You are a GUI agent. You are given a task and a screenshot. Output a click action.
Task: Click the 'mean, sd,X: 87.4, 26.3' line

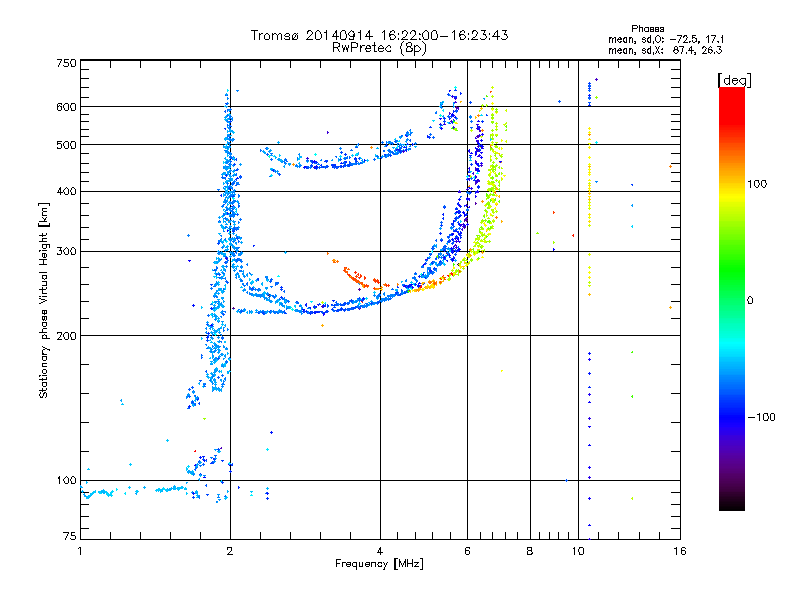coord(665,50)
